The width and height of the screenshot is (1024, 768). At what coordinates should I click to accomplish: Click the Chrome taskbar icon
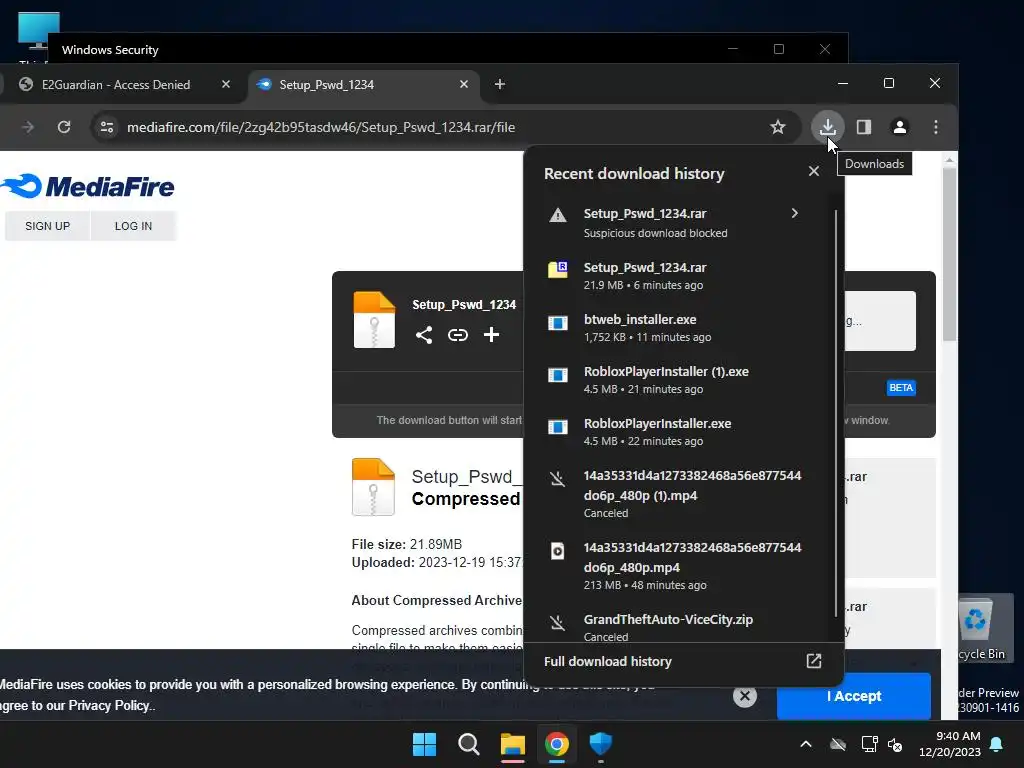click(556, 744)
